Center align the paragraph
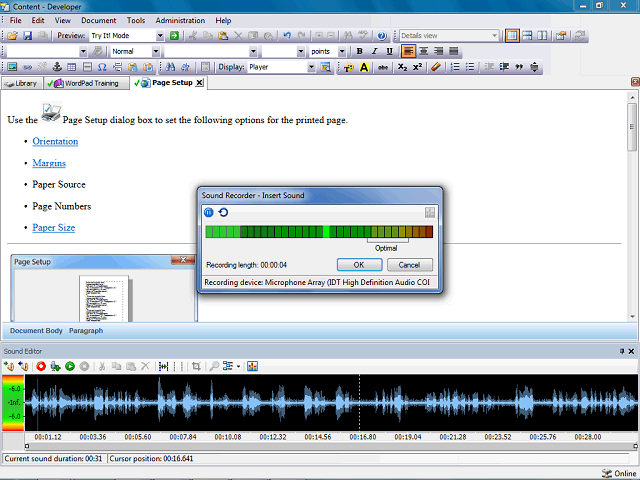Image resolution: width=640 pixels, height=480 pixels. click(x=424, y=51)
